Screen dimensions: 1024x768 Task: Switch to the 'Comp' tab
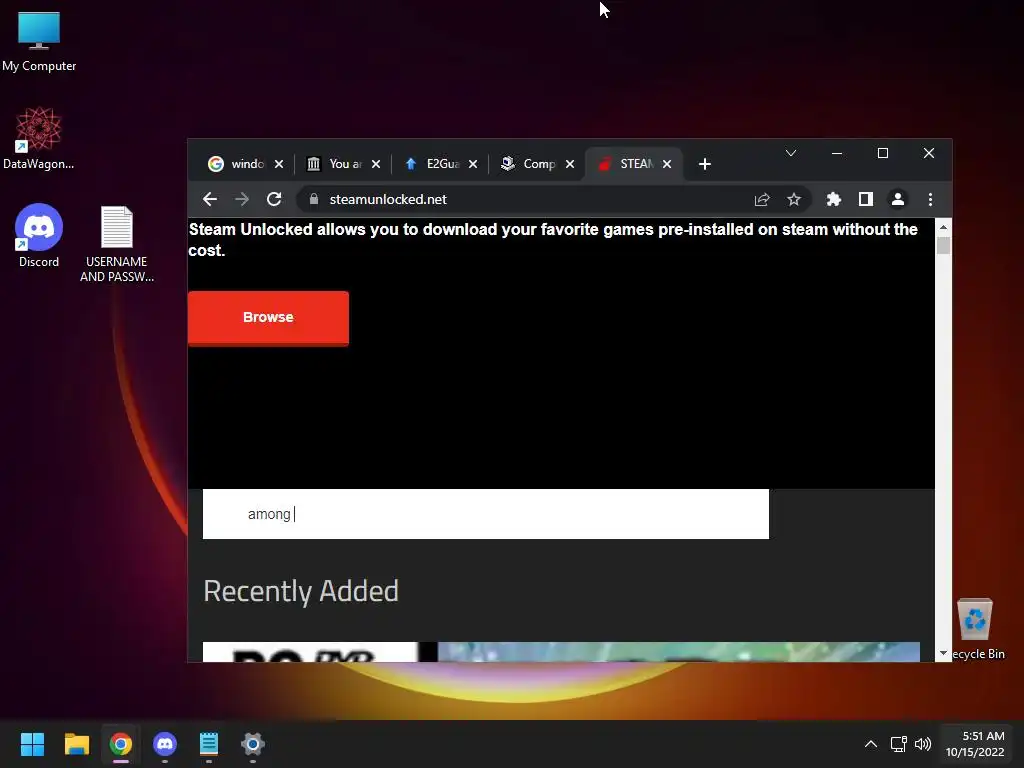coord(528,164)
